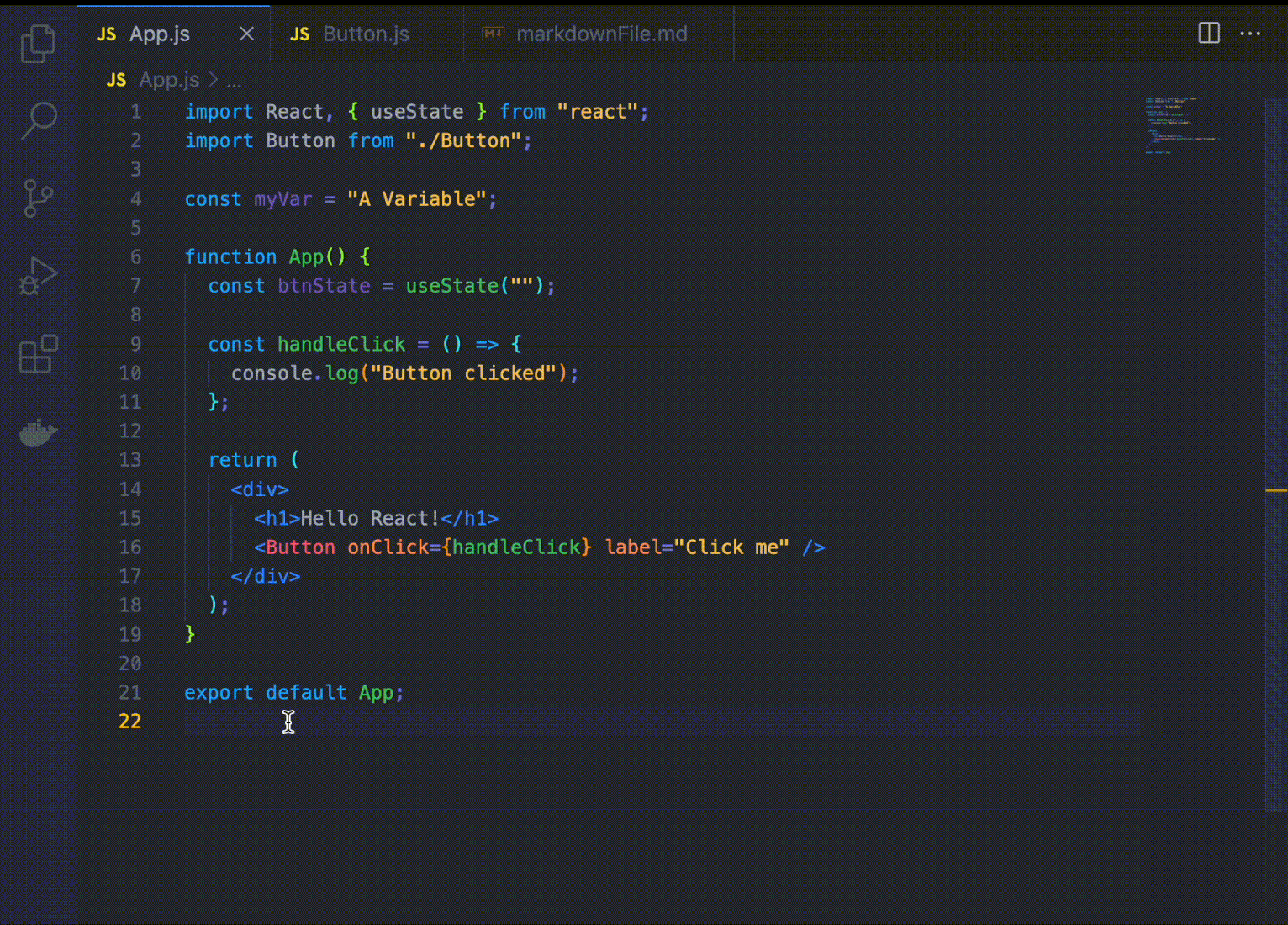Image resolution: width=1288 pixels, height=925 pixels.
Task: Open the Extensions view icon
Action: pos(38,354)
